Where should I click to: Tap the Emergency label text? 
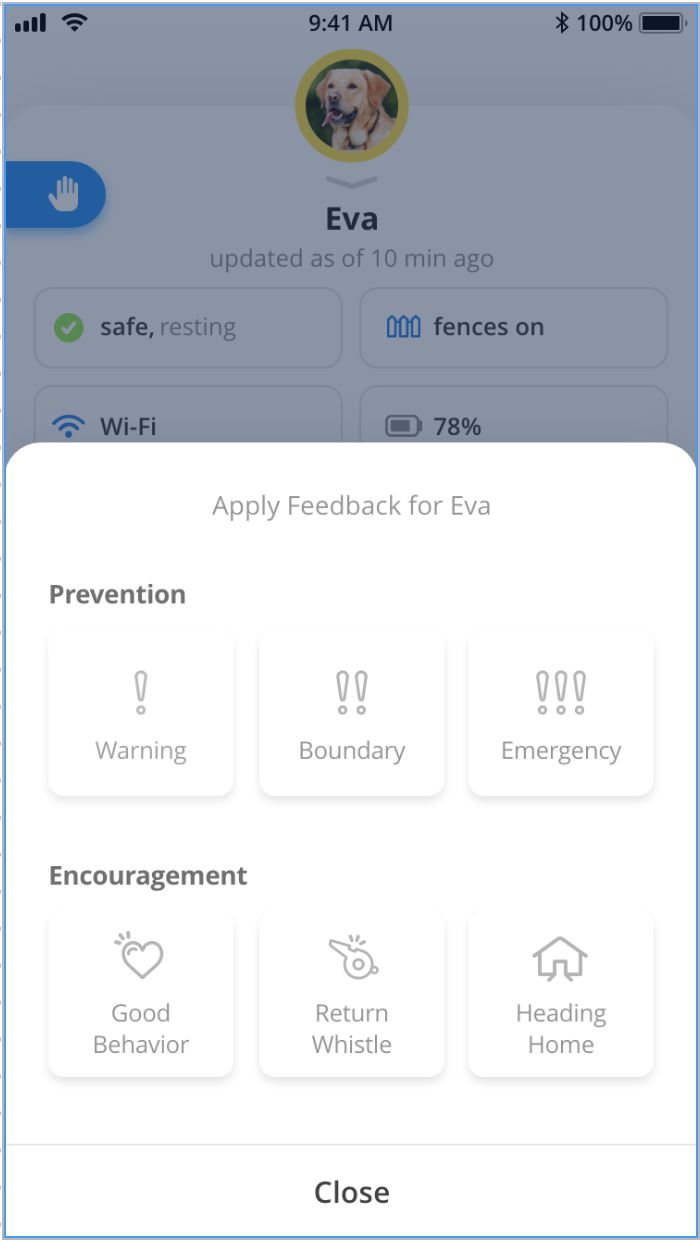click(x=561, y=751)
